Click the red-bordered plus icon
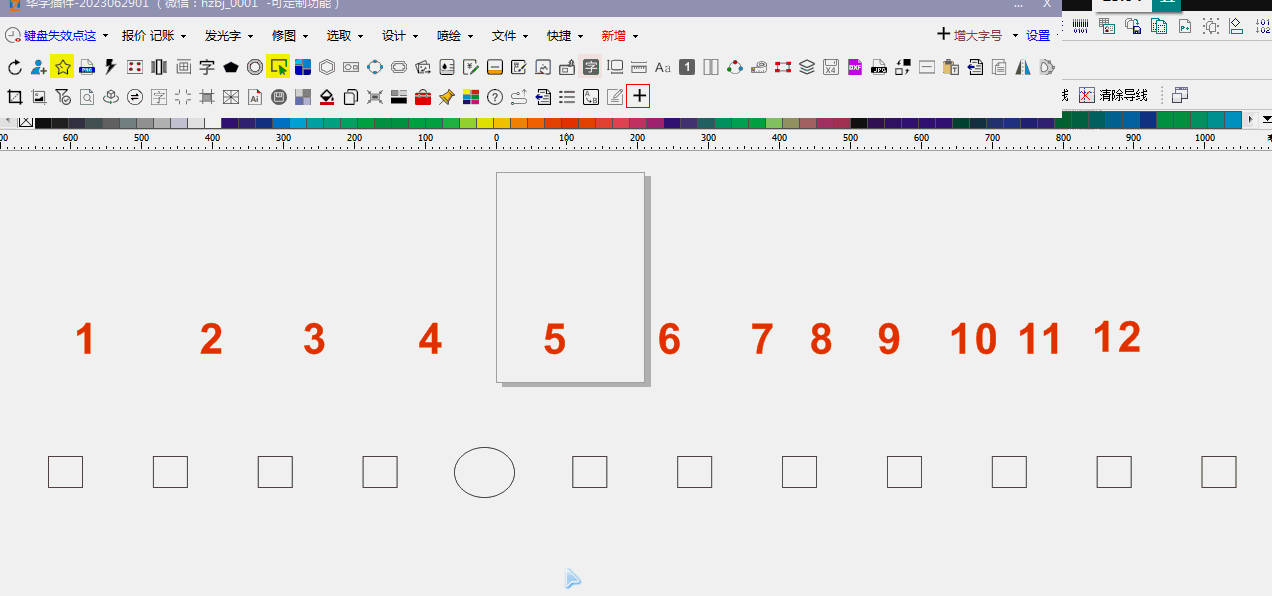 pos(638,96)
